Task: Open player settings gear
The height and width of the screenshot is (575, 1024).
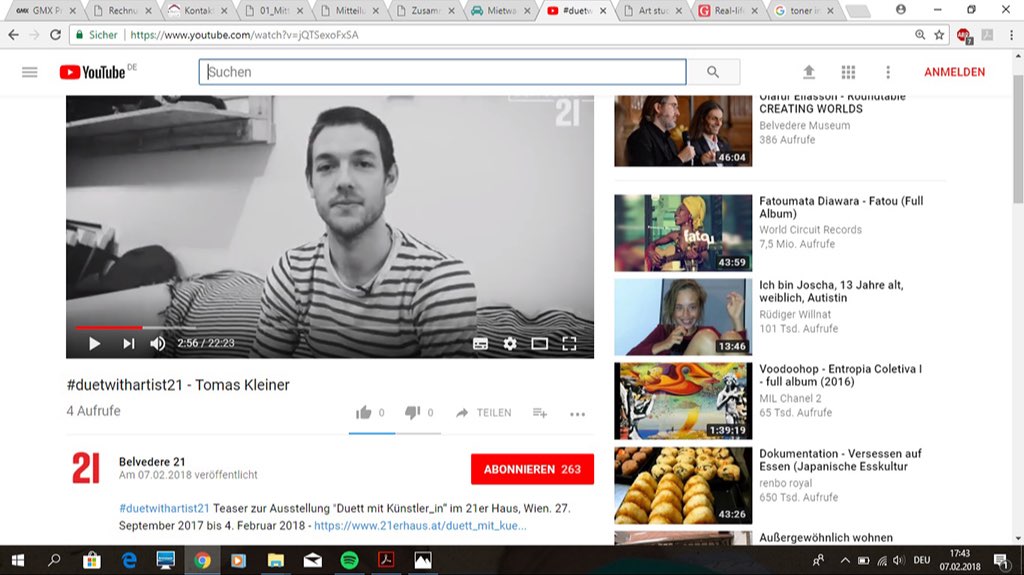Action: point(510,344)
